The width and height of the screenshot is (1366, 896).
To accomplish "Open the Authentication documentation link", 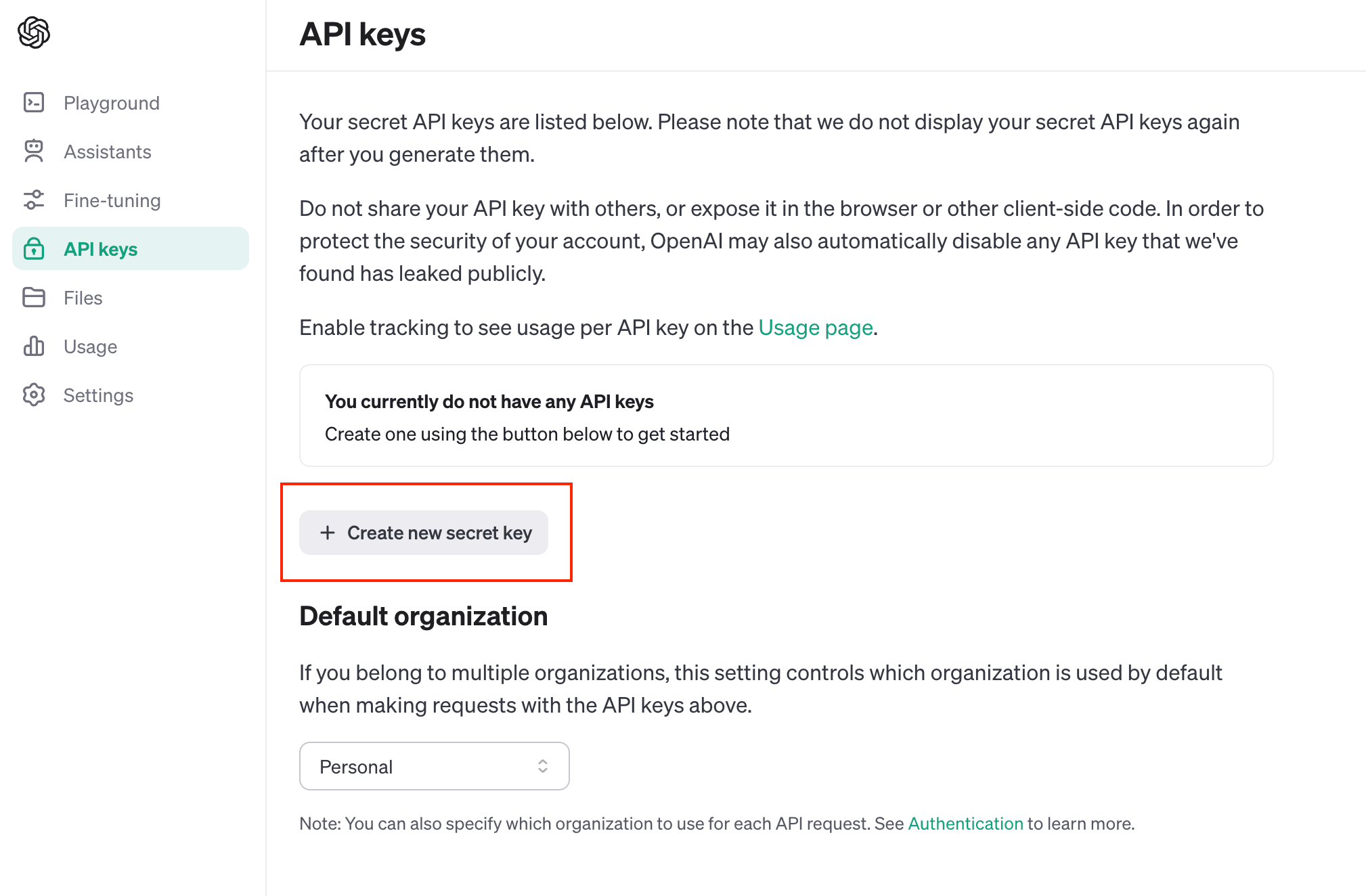I will (x=965, y=824).
